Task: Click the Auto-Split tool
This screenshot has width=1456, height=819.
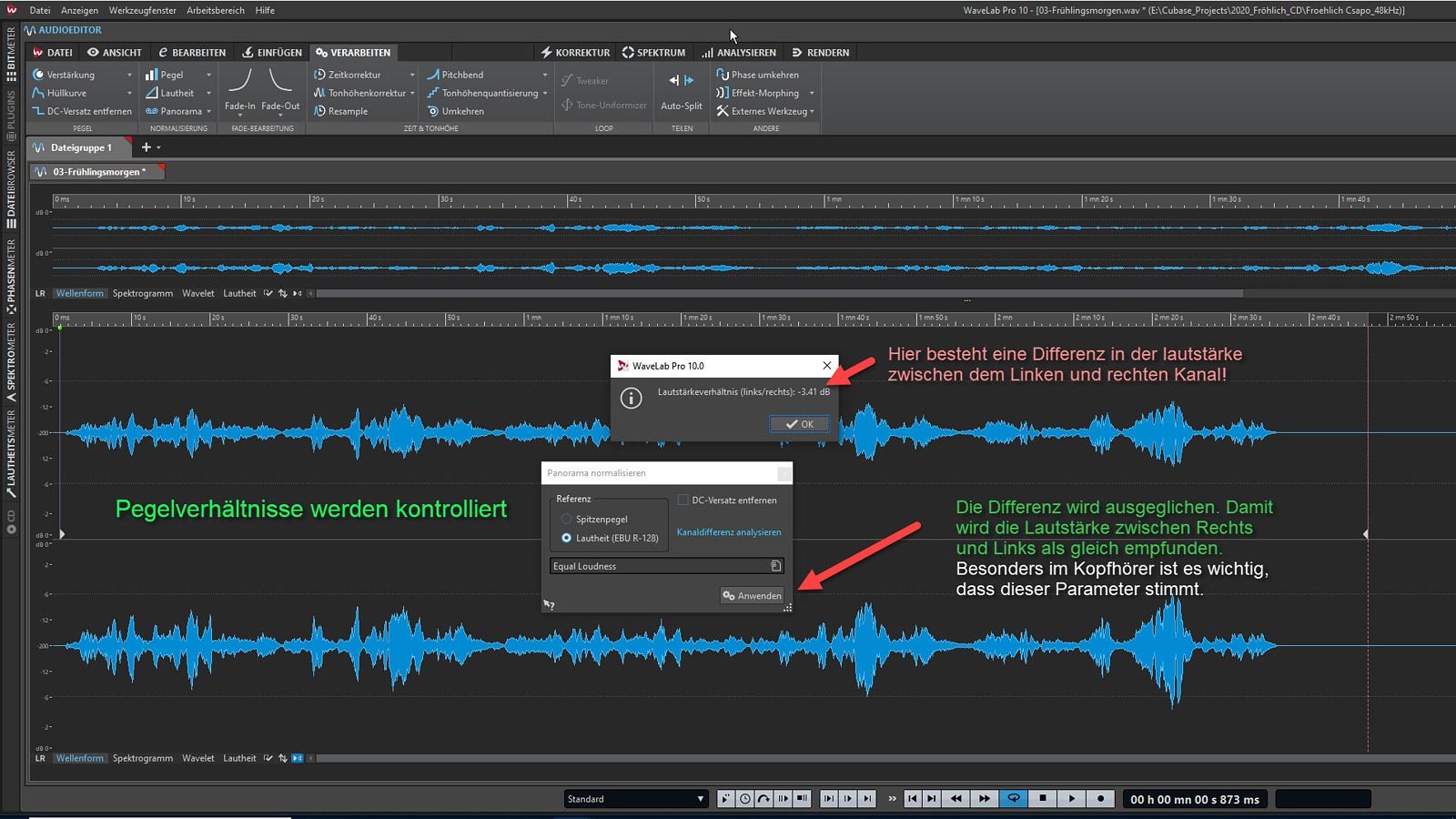Action: 682,91
